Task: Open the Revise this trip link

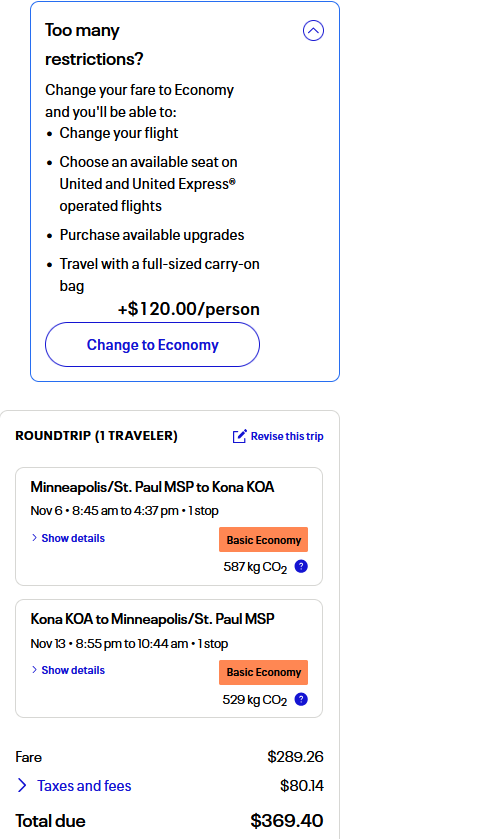Action: (287, 436)
